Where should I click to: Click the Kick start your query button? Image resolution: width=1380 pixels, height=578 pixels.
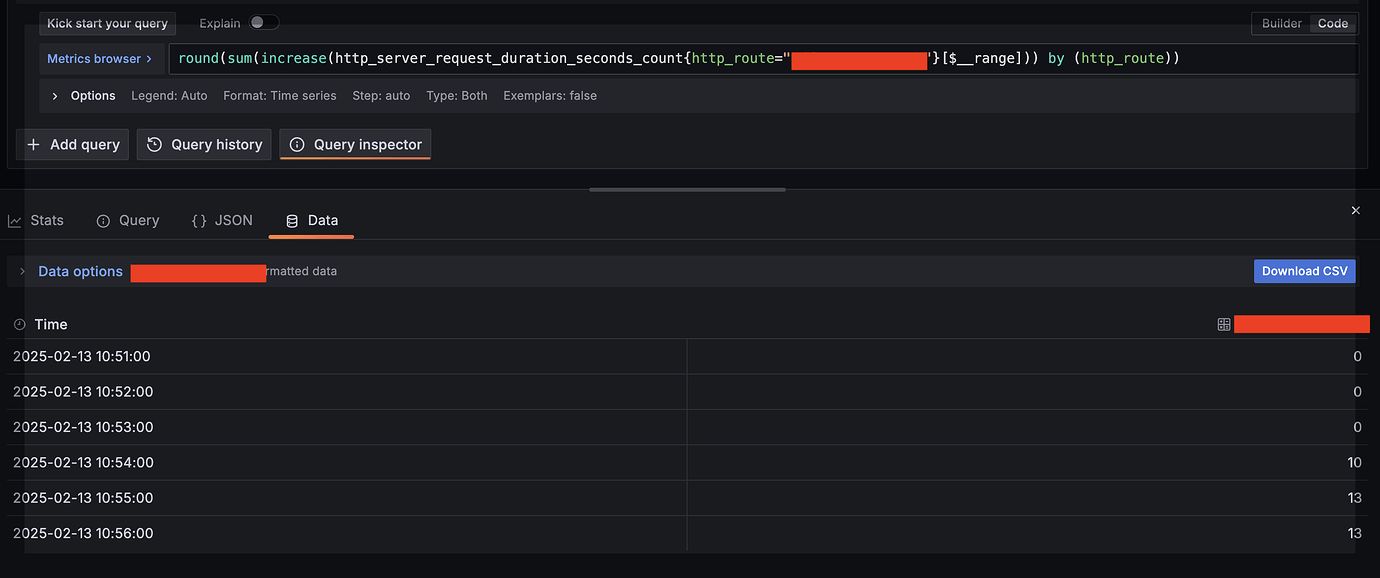(107, 22)
